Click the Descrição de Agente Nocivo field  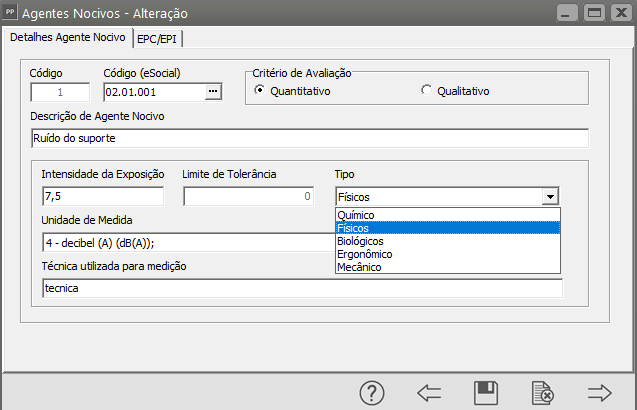click(x=309, y=139)
